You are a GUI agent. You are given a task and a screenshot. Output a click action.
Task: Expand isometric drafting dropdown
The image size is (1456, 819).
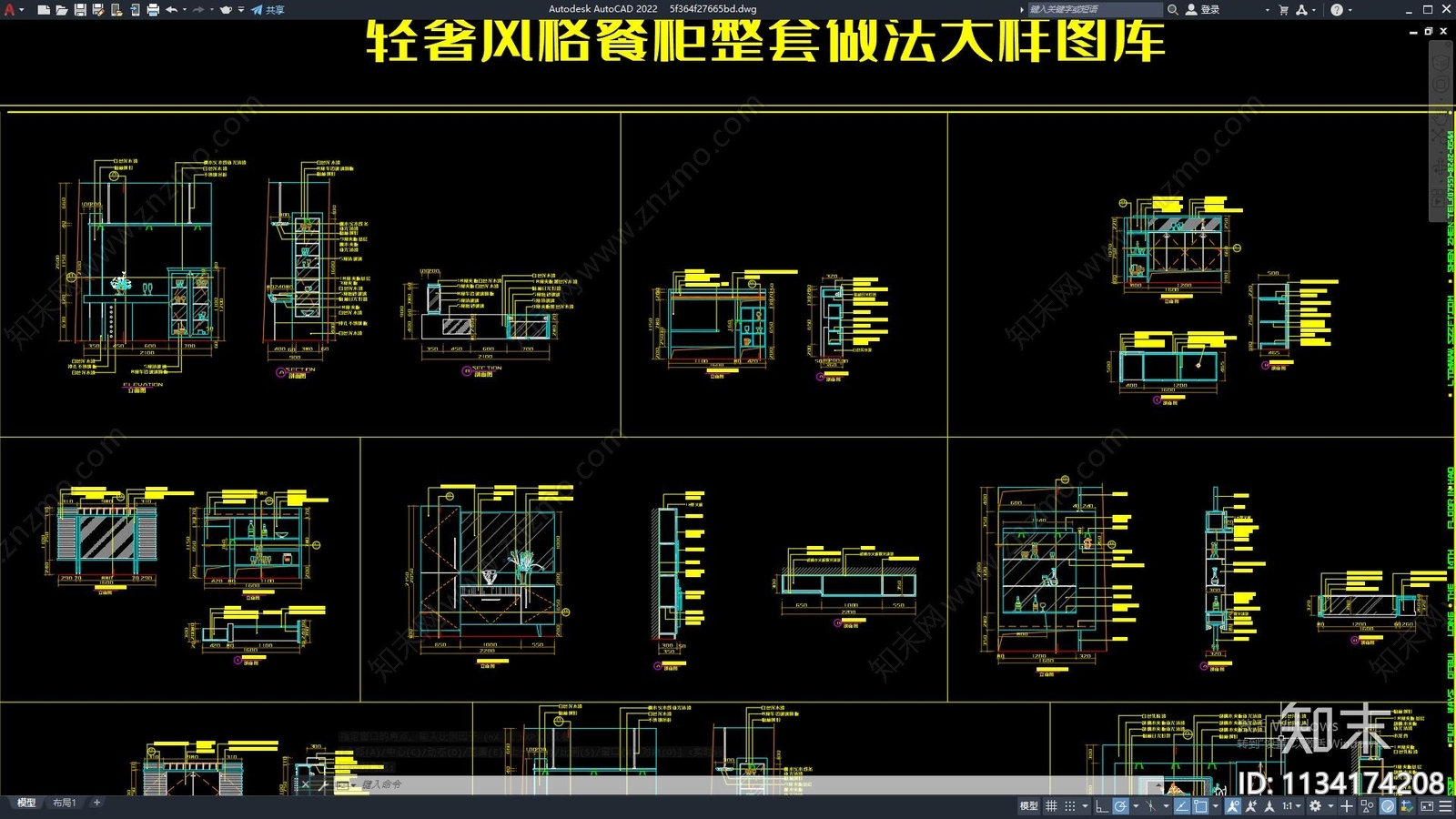[1166, 806]
